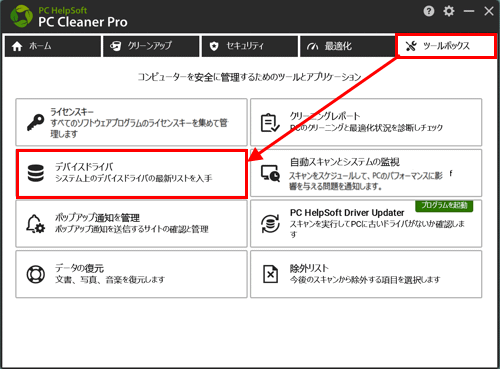The height and width of the screenshot is (369, 500).
Task: Click the exclusion list file icon
Action: tap(270, 274)
